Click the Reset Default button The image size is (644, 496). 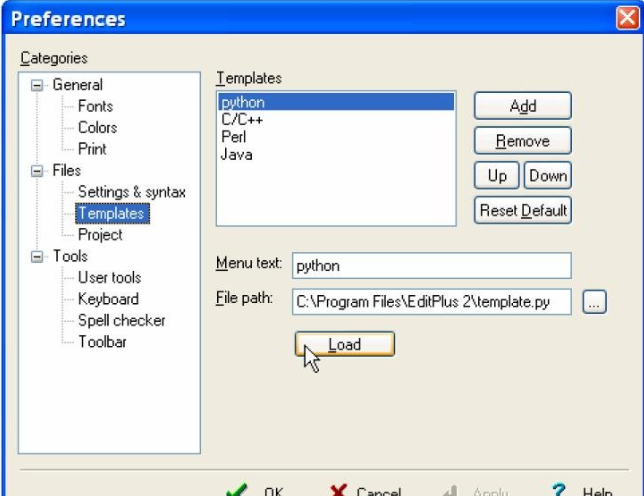coord(522,211)
